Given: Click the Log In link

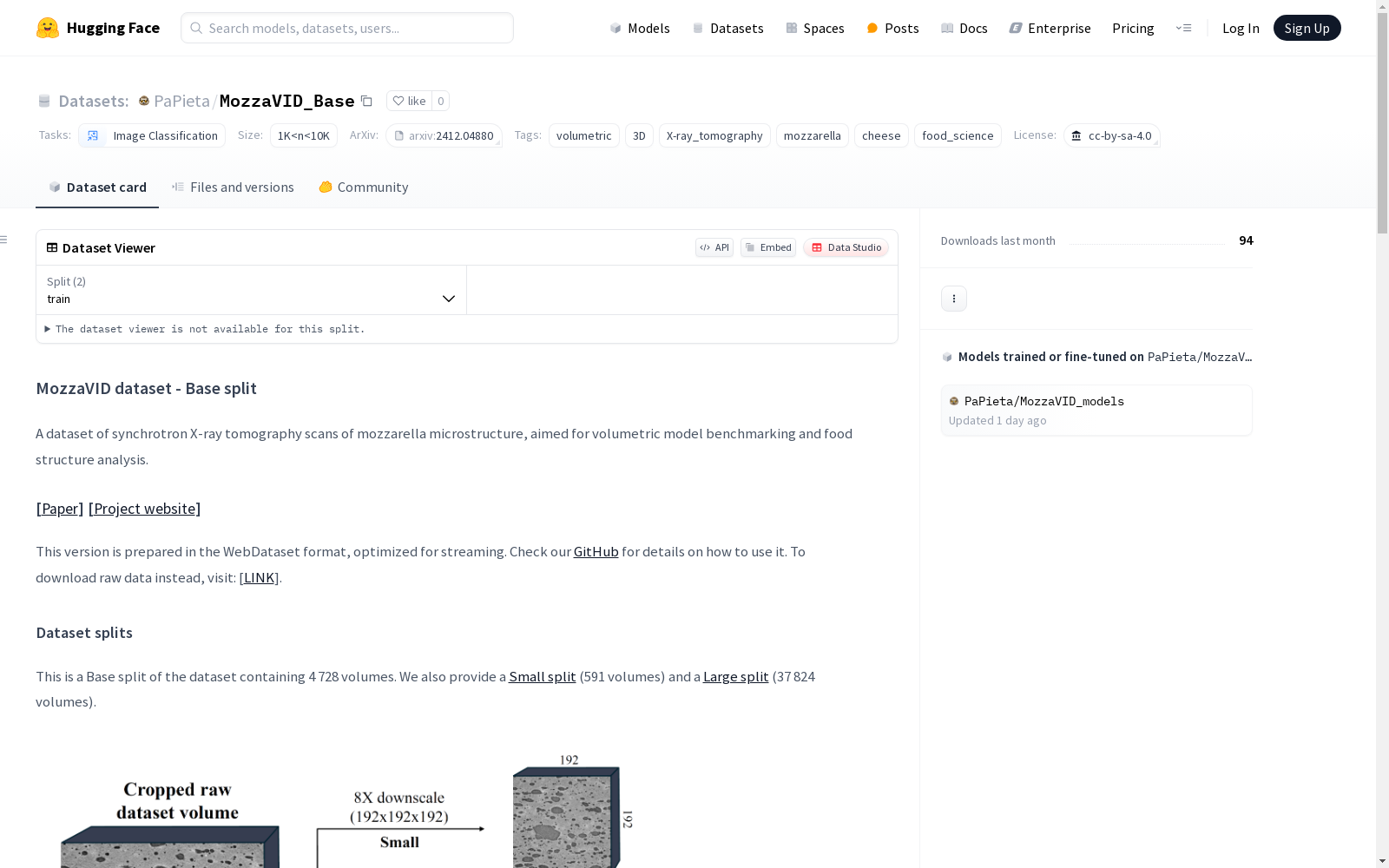Looking at the screenshot, I should click(x=1241, y=28).
